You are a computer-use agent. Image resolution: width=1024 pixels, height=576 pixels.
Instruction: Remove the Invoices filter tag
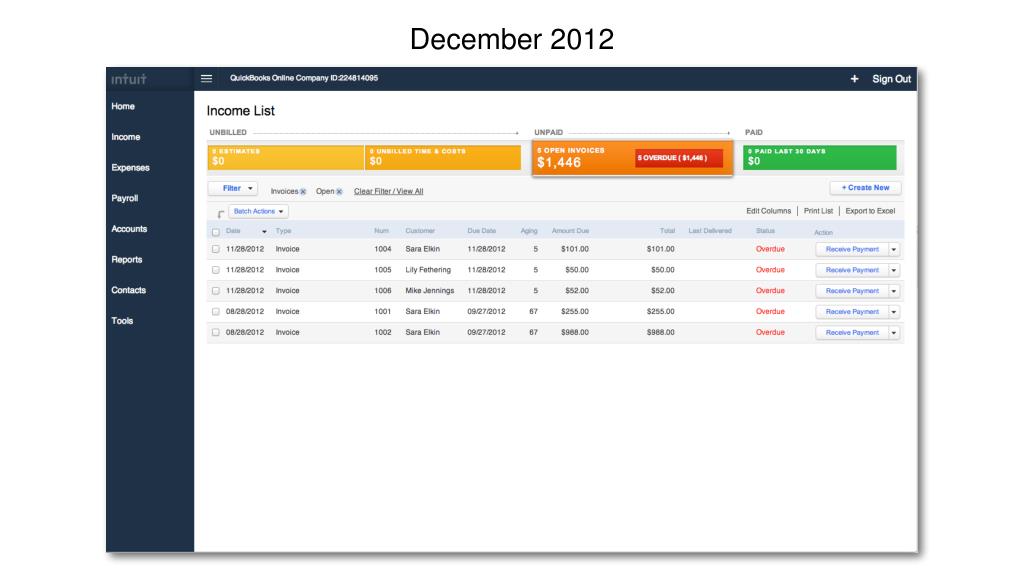point(303,192)
